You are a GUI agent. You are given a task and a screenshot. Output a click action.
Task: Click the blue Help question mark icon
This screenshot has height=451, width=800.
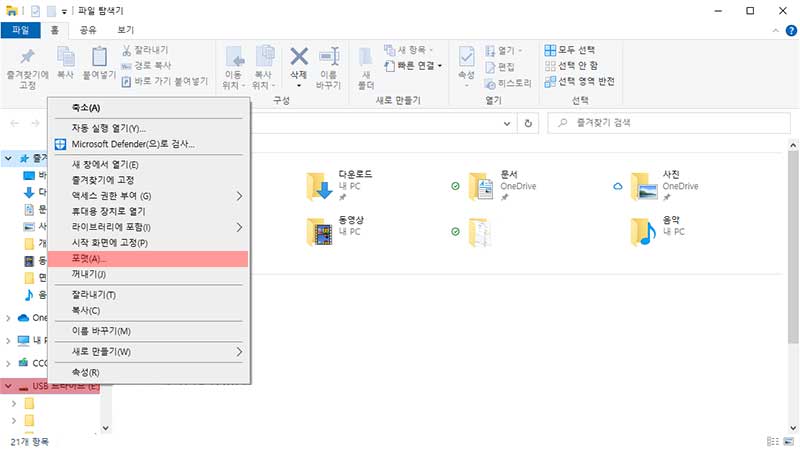791,31
